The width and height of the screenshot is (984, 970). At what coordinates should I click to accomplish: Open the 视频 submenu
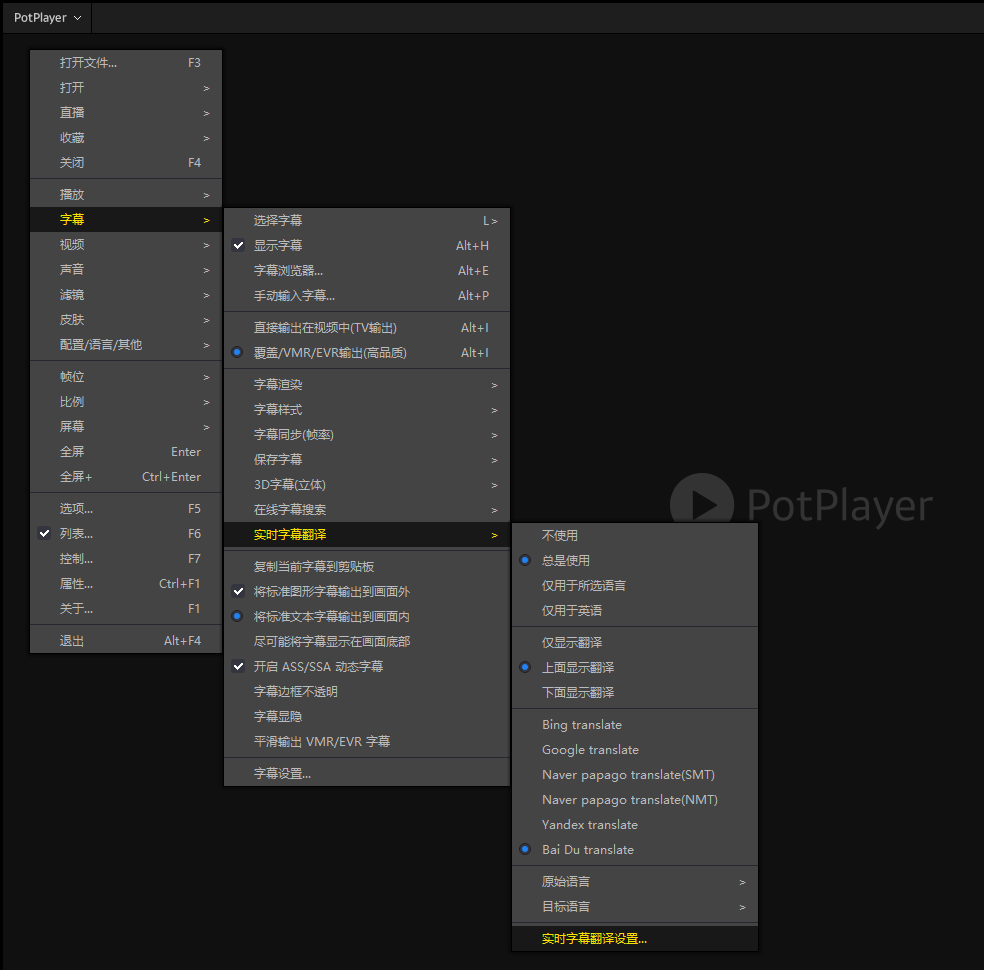coord(126,245)
